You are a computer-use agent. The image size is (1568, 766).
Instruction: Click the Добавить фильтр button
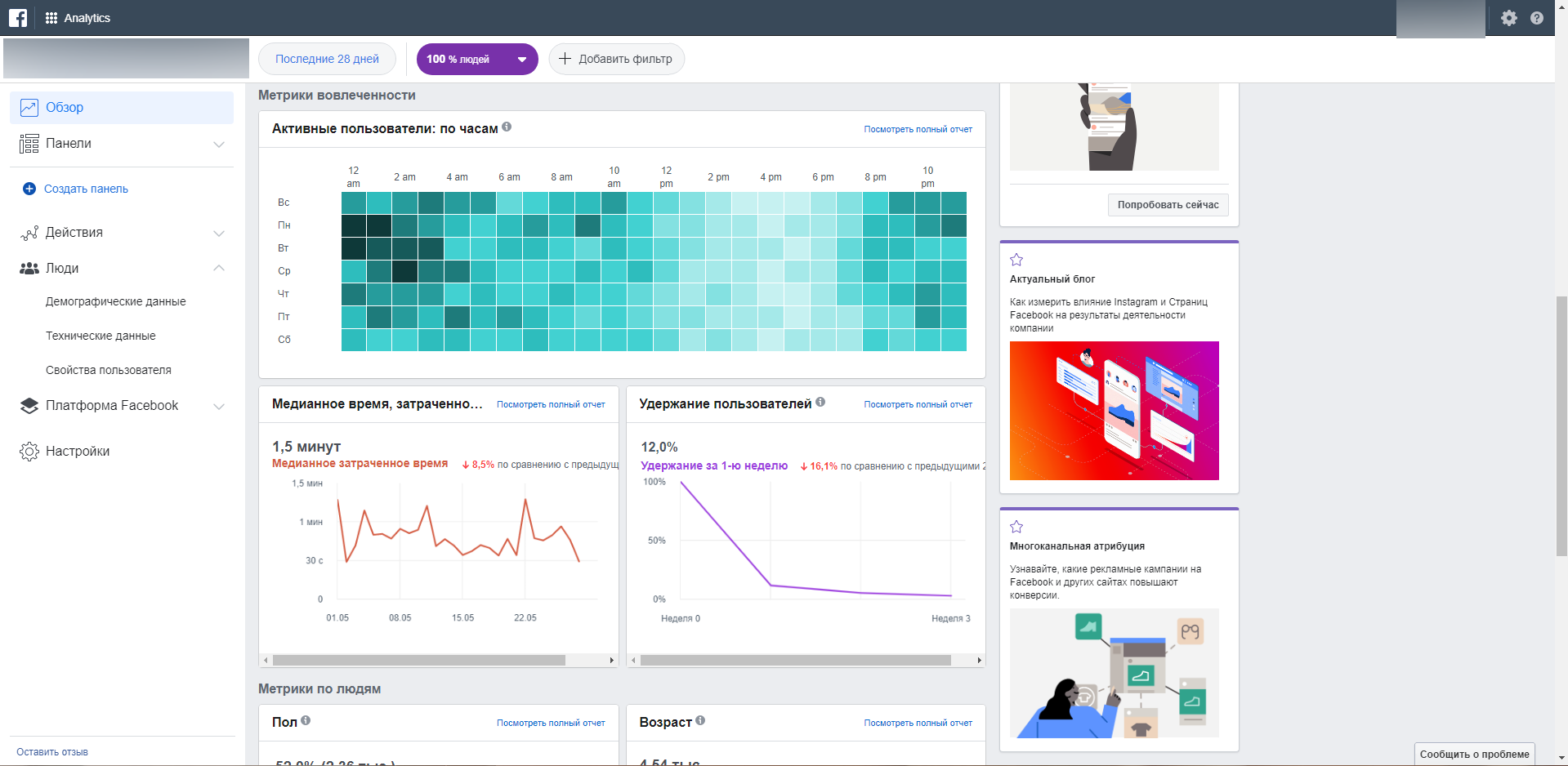(x=616, y=59)
